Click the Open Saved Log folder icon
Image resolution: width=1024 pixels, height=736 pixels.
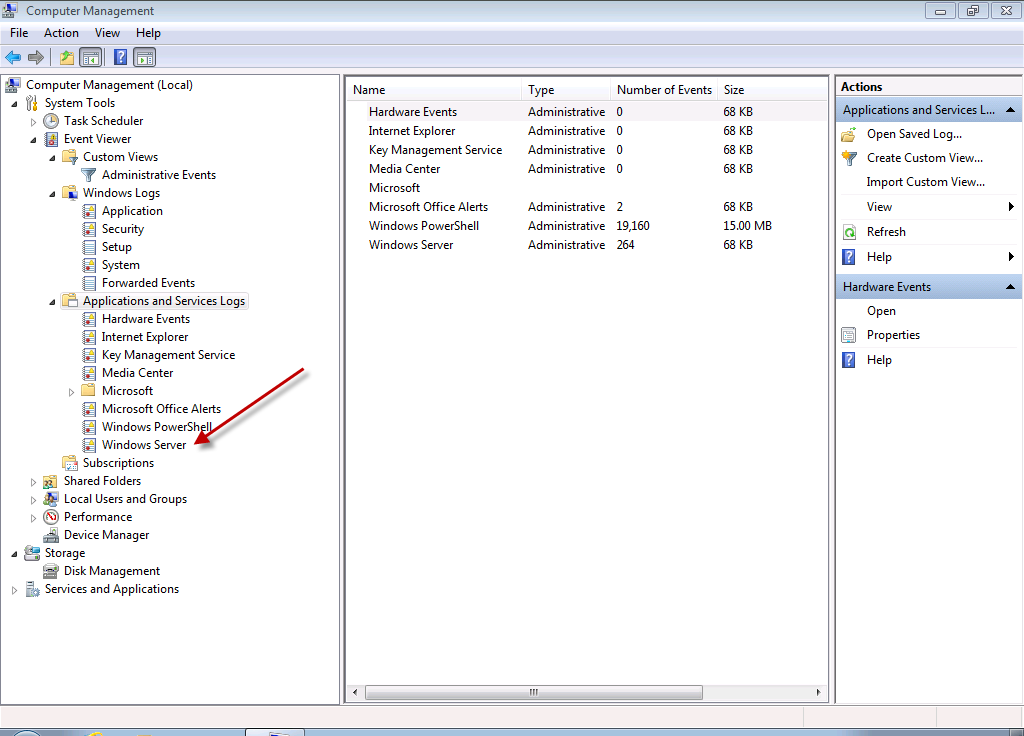tap(849, 134)
